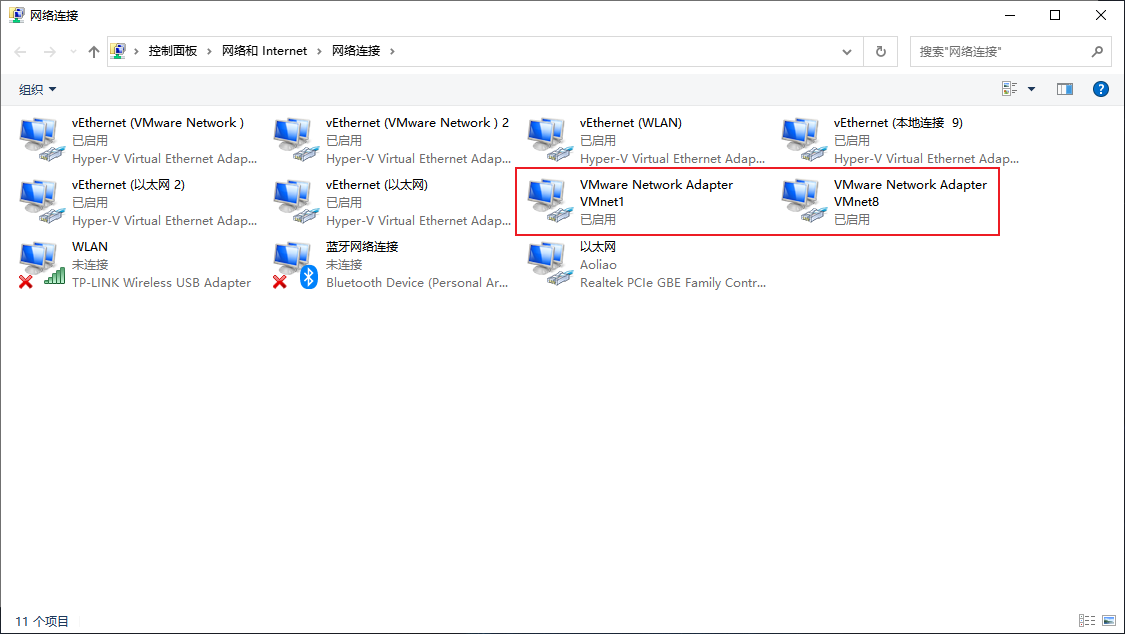Select the Bluetooth network connection icon
1125x634 pixels.
point(294,264)
